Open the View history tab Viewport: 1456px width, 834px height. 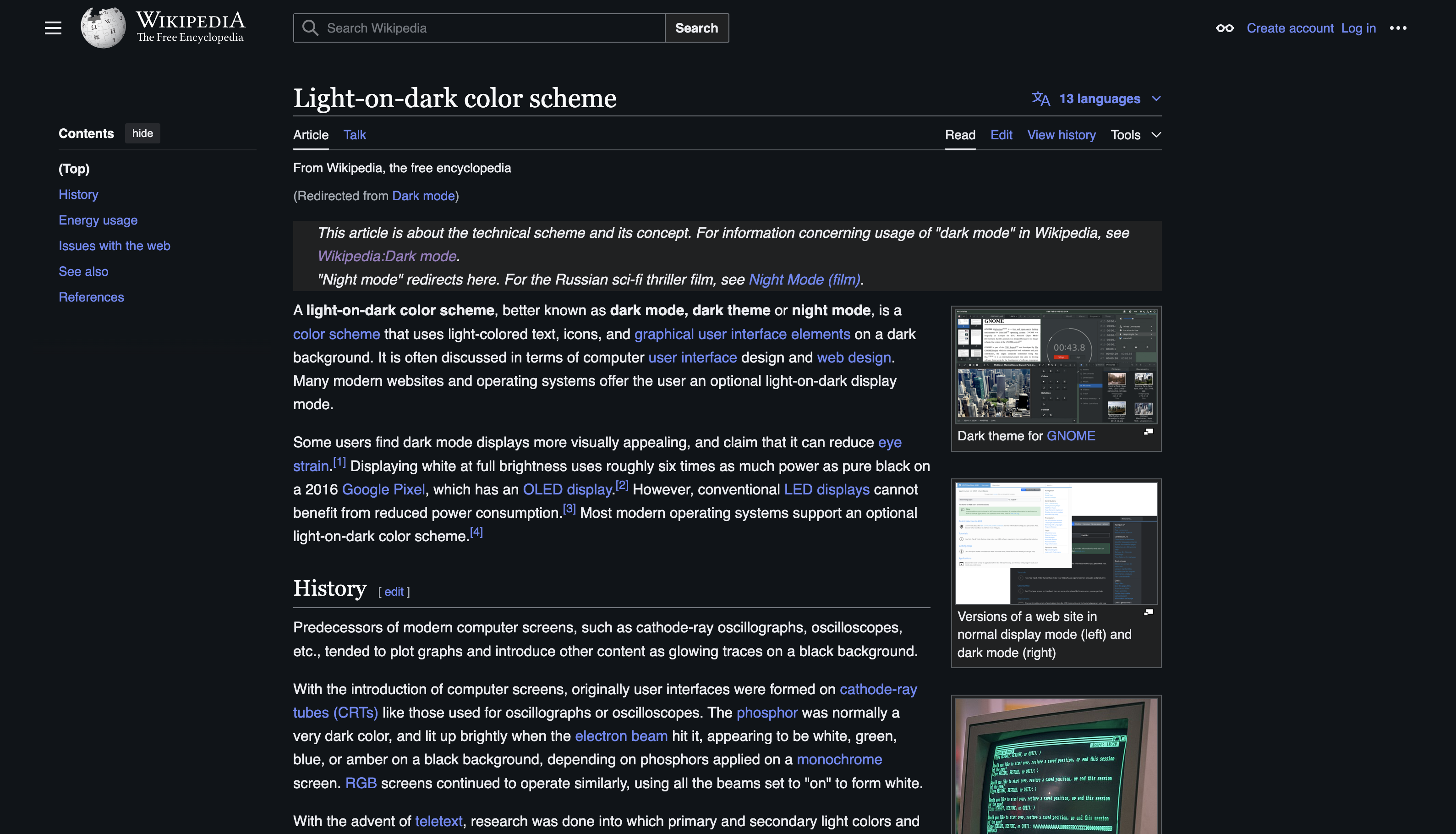pos(1061,135)
